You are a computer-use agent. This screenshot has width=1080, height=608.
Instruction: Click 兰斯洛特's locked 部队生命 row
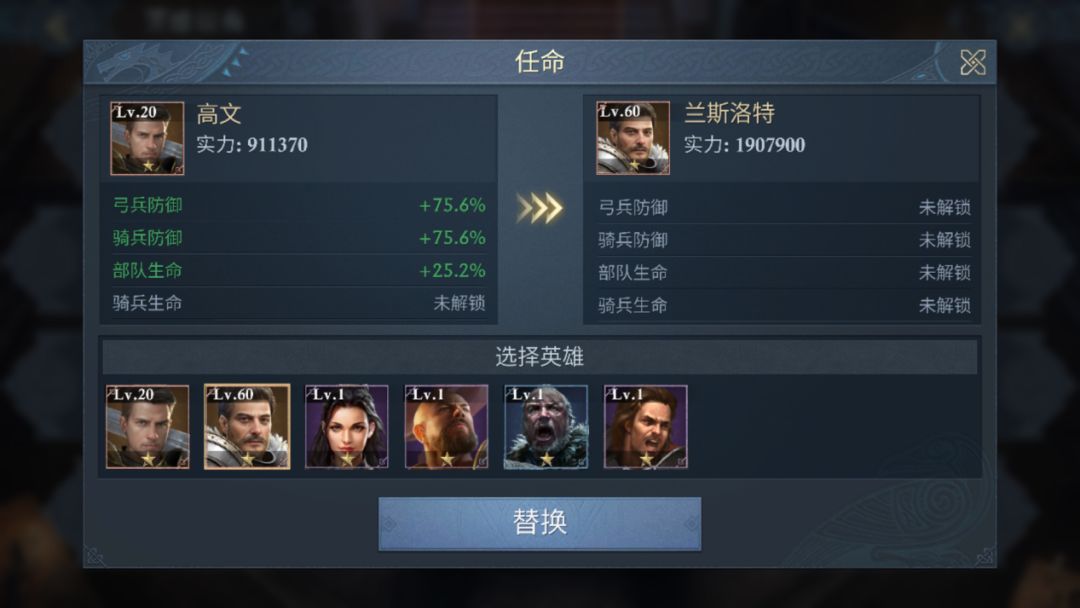784,273
